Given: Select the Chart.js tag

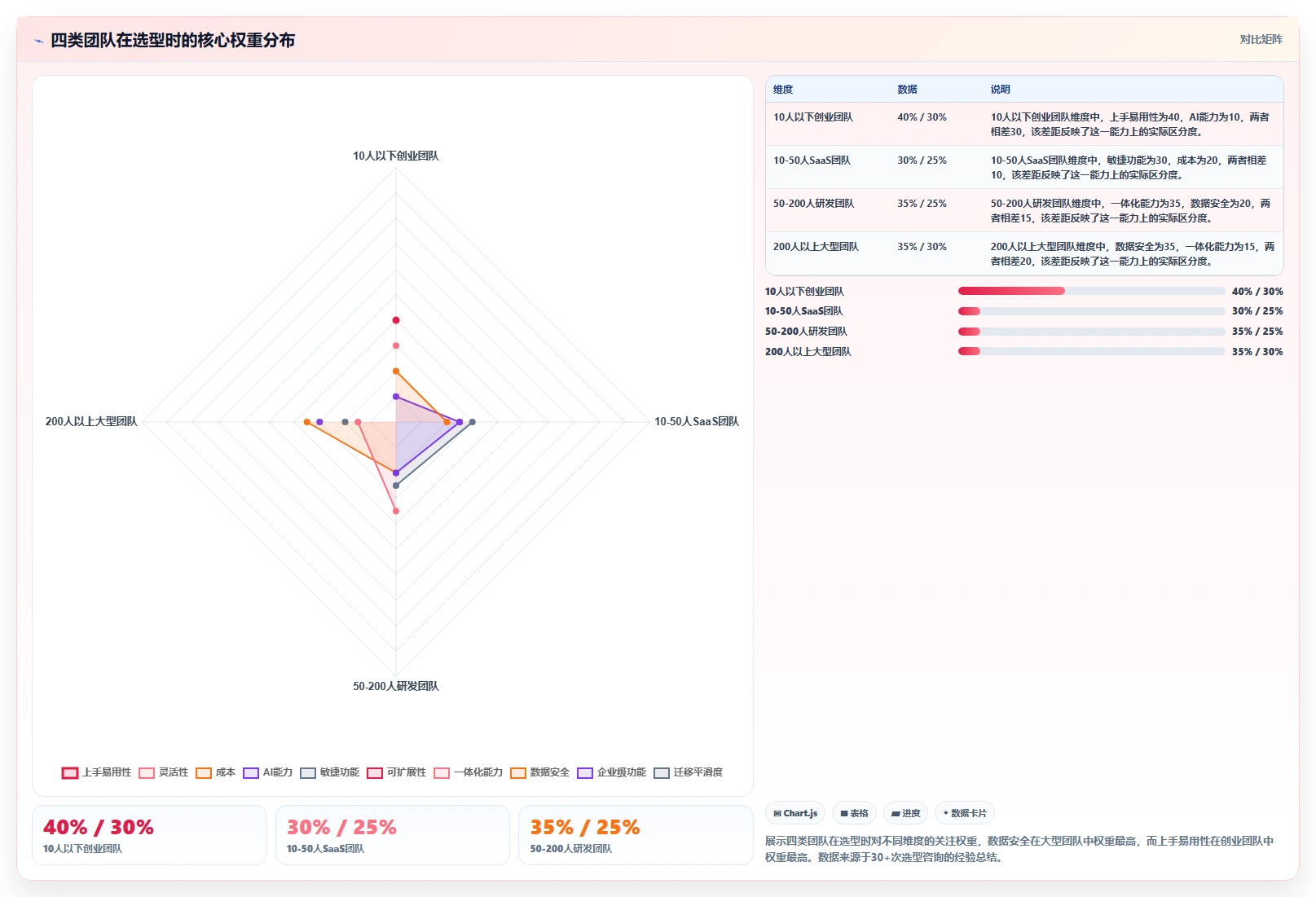Looking at the screenshot, I should point(795,813).
